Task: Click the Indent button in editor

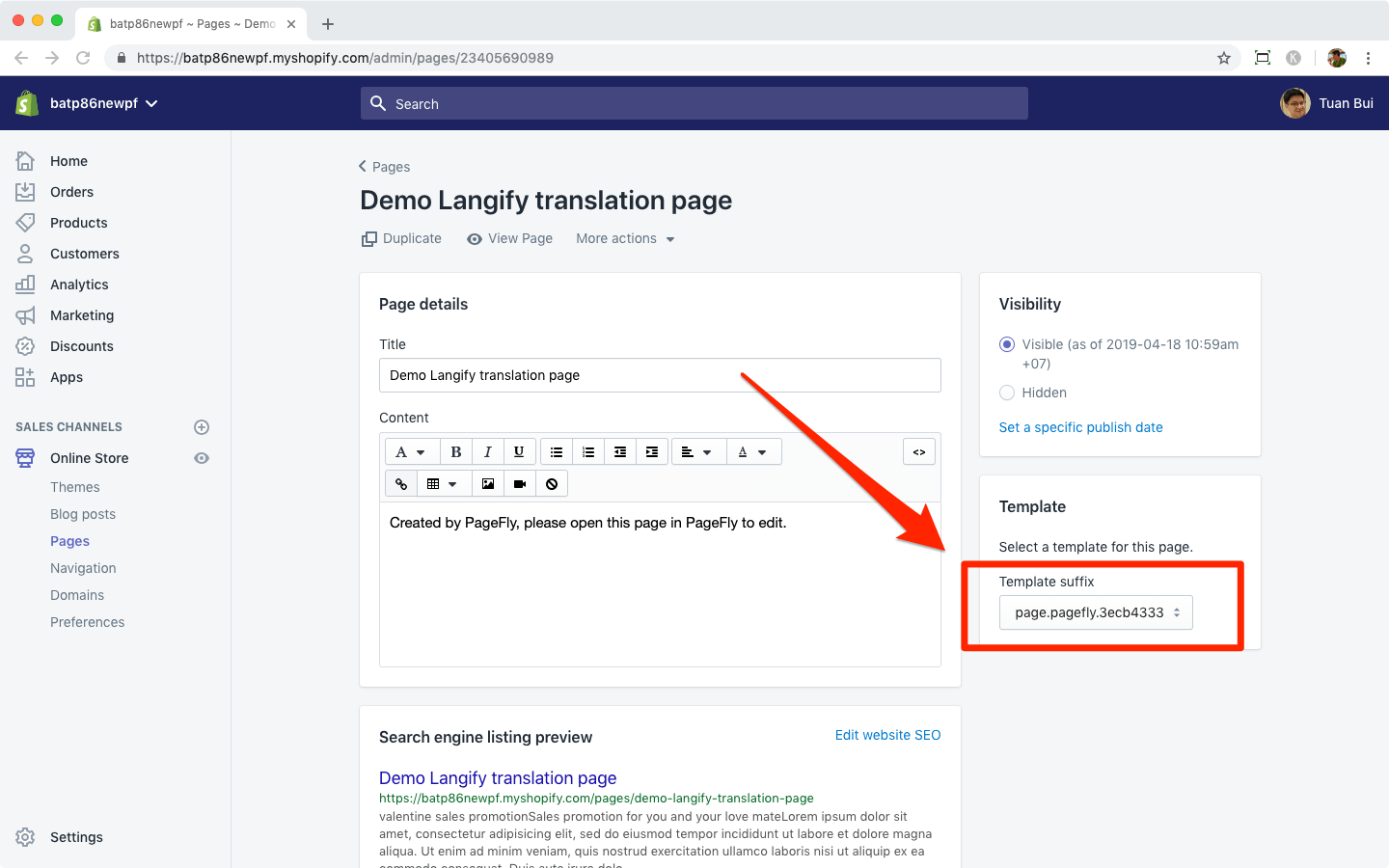Action: click(x=652, y=452)
